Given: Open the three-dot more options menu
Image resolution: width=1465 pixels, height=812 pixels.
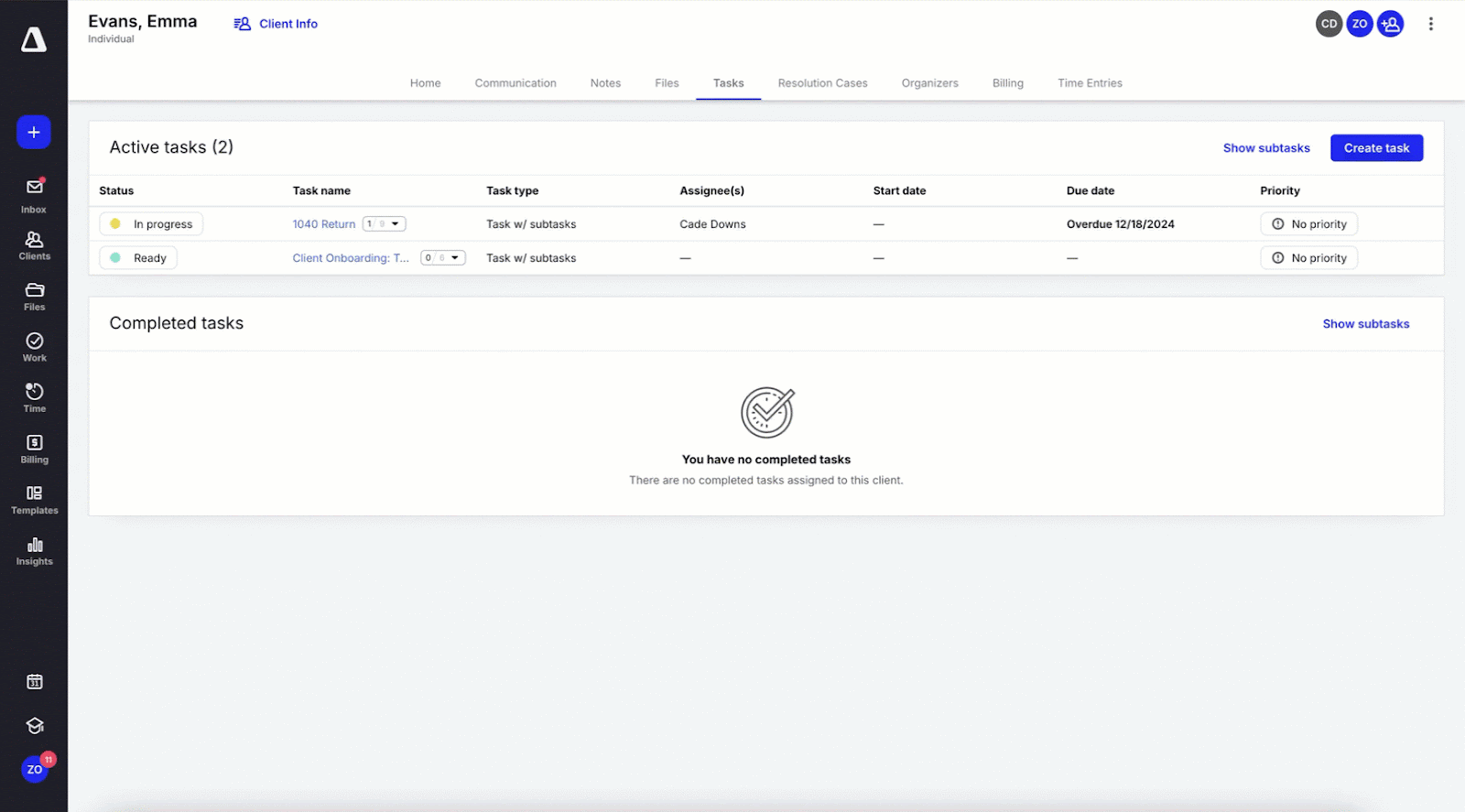Looking at the screenshot, I should pyautogui.click(x=1430, y=24).
